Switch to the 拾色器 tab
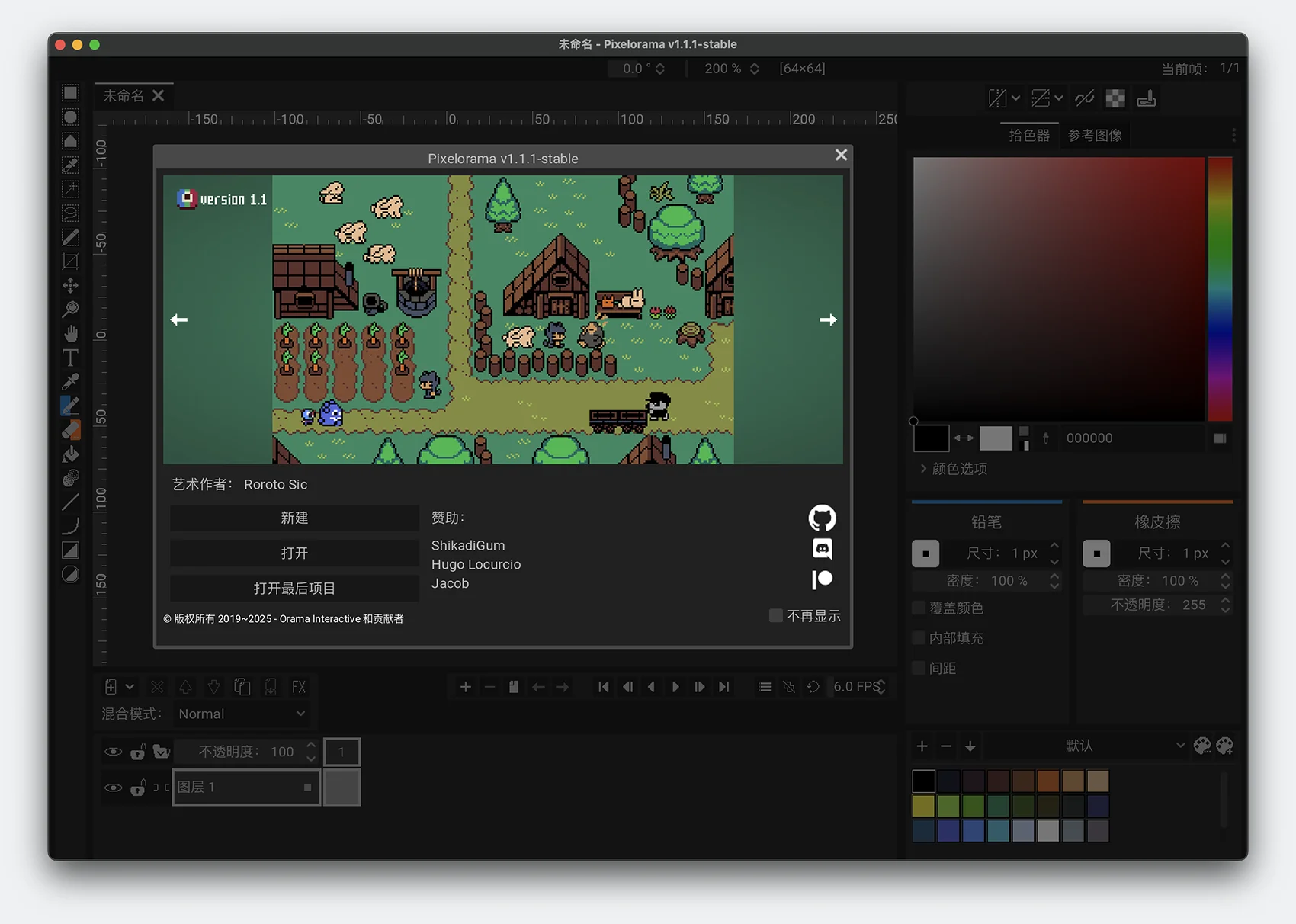This screenshot has width=1296, height=924. pos(1029,135)
